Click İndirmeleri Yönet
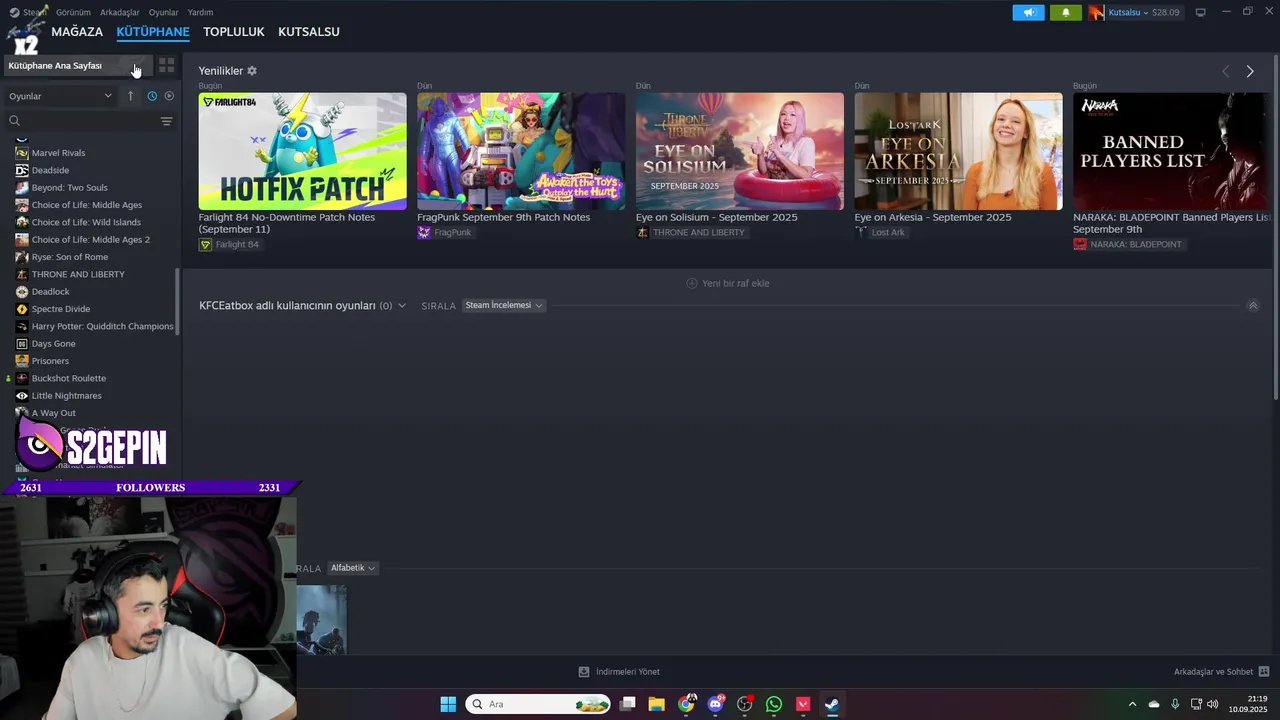Screen dimensions: 1280x720 619,672
